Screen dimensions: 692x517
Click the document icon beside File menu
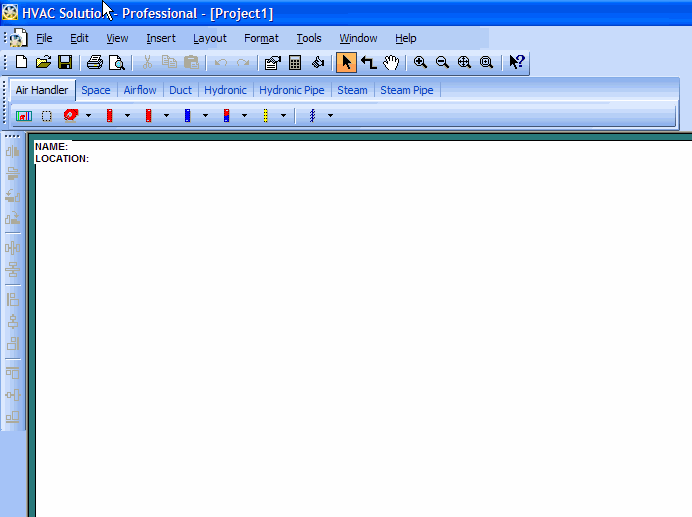tap(19, 38)
